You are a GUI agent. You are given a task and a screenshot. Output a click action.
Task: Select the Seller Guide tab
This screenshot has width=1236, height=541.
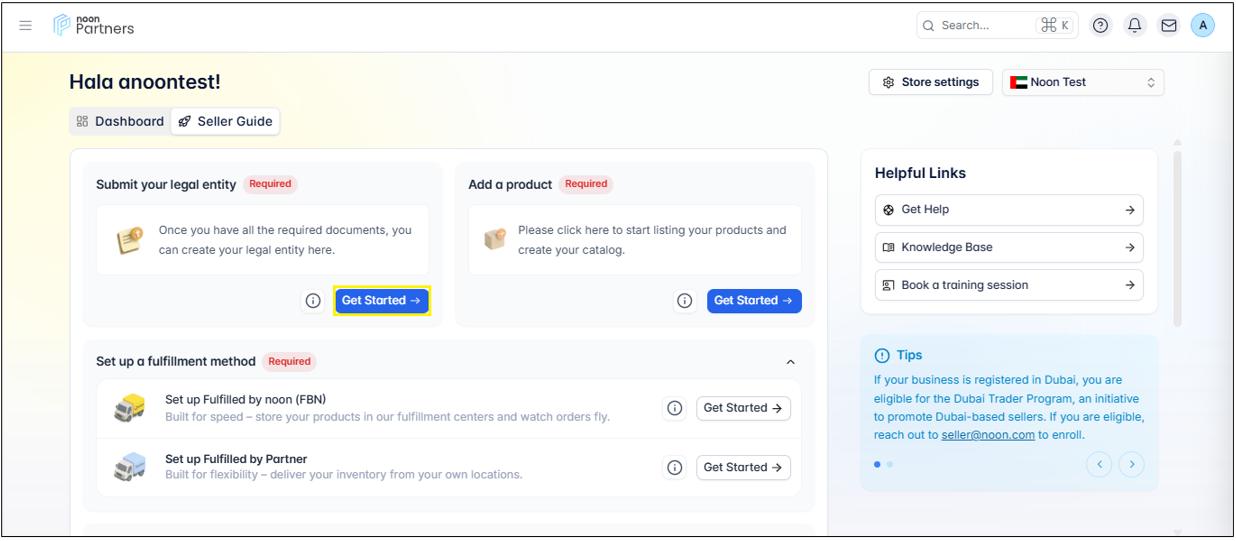coord(225,121)
